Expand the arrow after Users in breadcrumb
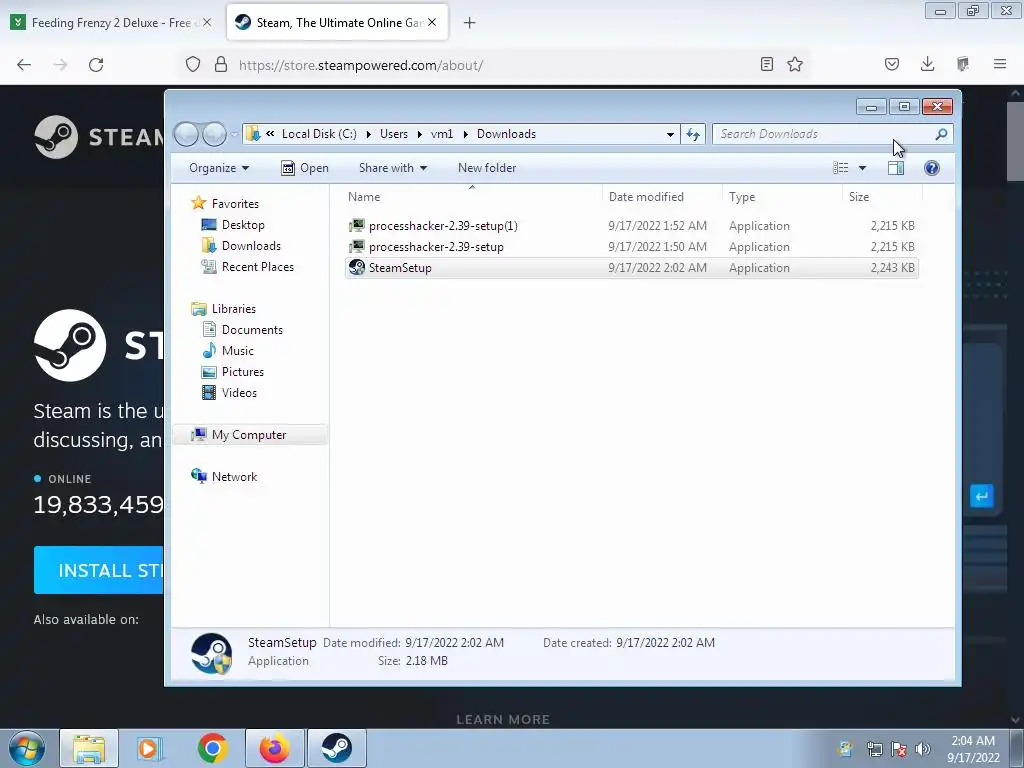 coord(419,134)
